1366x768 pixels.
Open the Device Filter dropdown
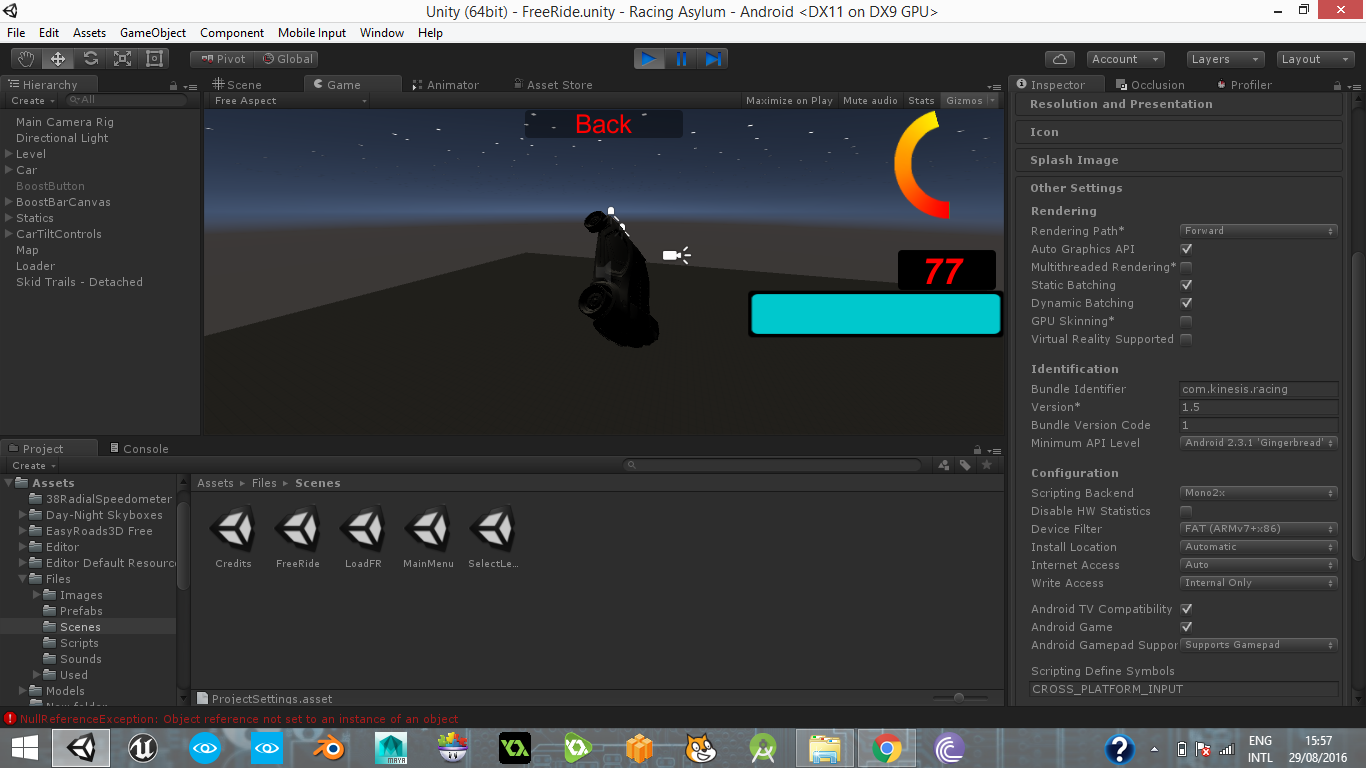click(1259, 529)
